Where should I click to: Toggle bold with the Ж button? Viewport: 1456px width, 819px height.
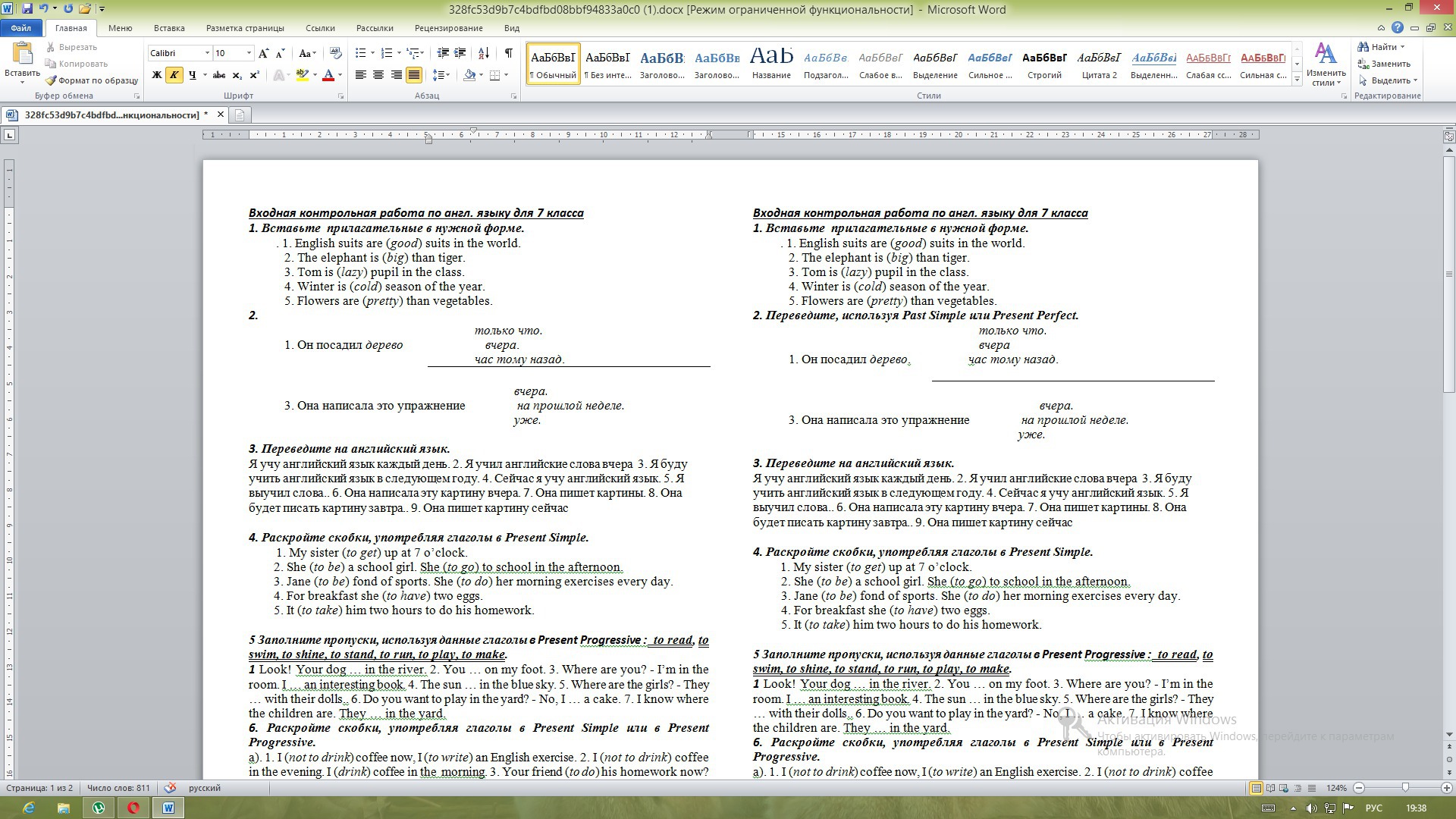coord(157,75)
